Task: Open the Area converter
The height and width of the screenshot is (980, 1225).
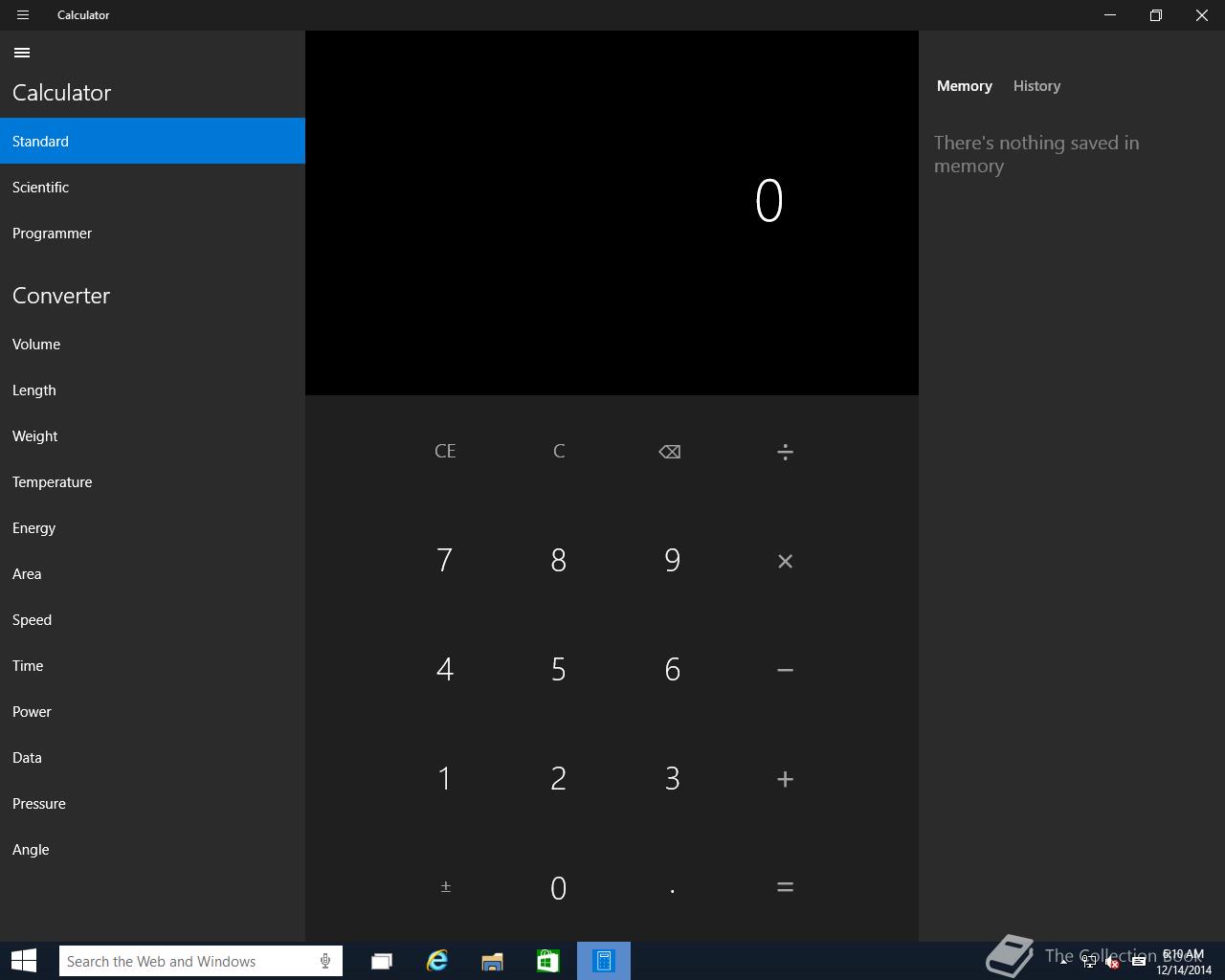Action: pyautogui.click(x=152, y=573)
